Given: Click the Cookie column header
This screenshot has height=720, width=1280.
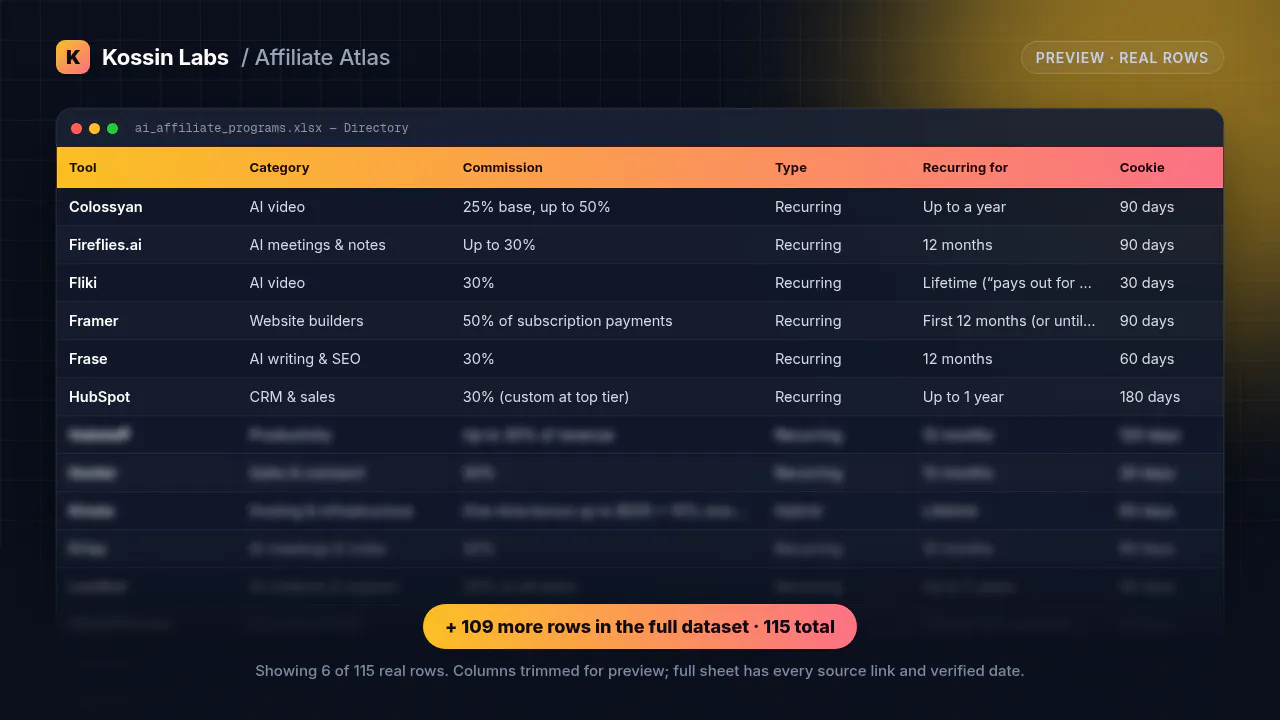Looking at the screenshot, I should pyautogui.click(x=1142, y=168).
